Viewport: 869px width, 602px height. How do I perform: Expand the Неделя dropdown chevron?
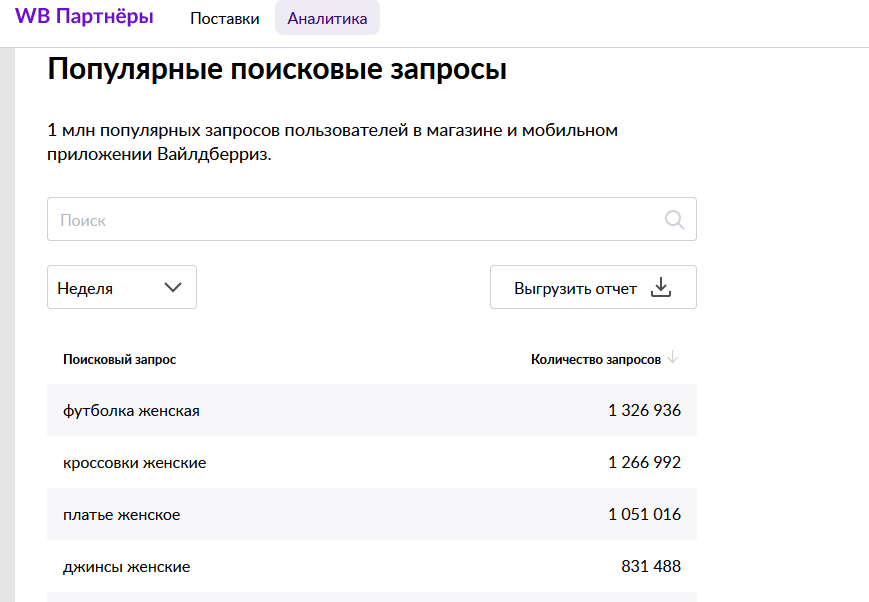point(173,288)
